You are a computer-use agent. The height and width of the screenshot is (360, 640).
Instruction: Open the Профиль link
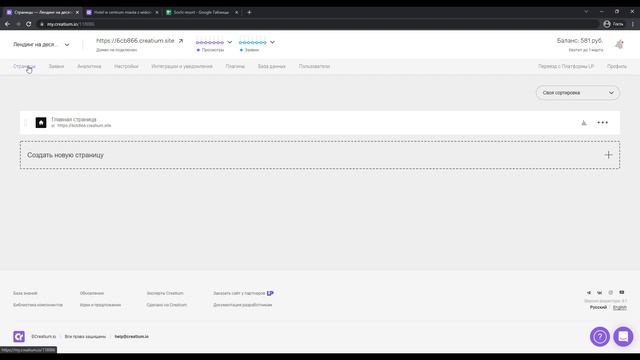(617, 66)
